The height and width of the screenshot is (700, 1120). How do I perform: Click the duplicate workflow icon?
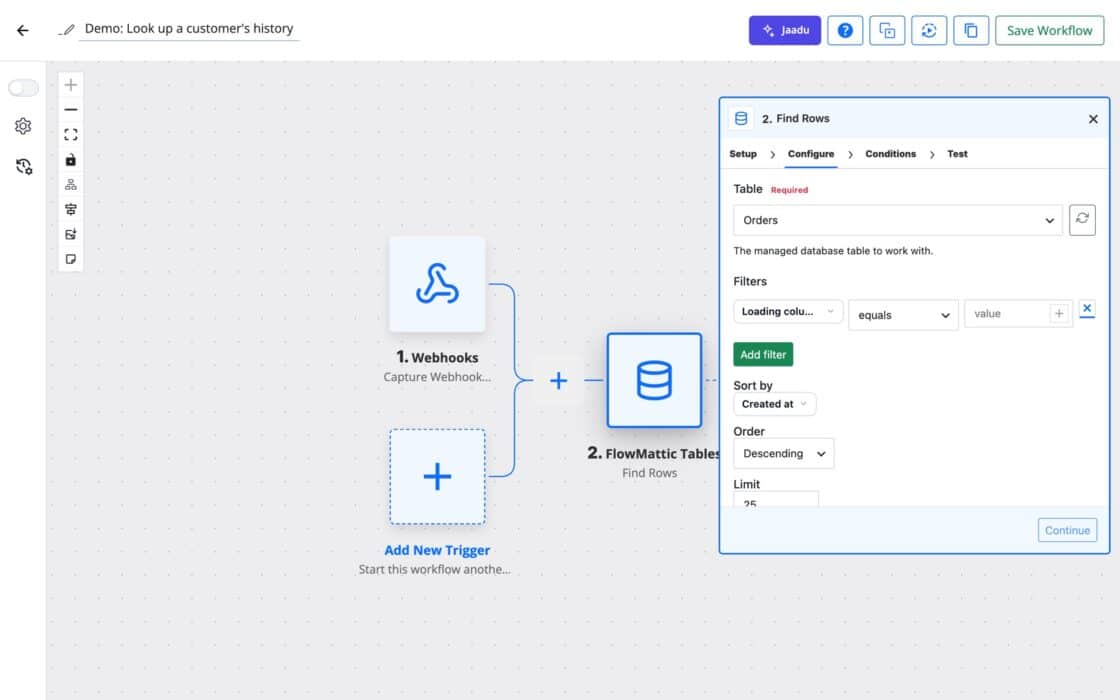pyautogui.click(x=971, y=30)
